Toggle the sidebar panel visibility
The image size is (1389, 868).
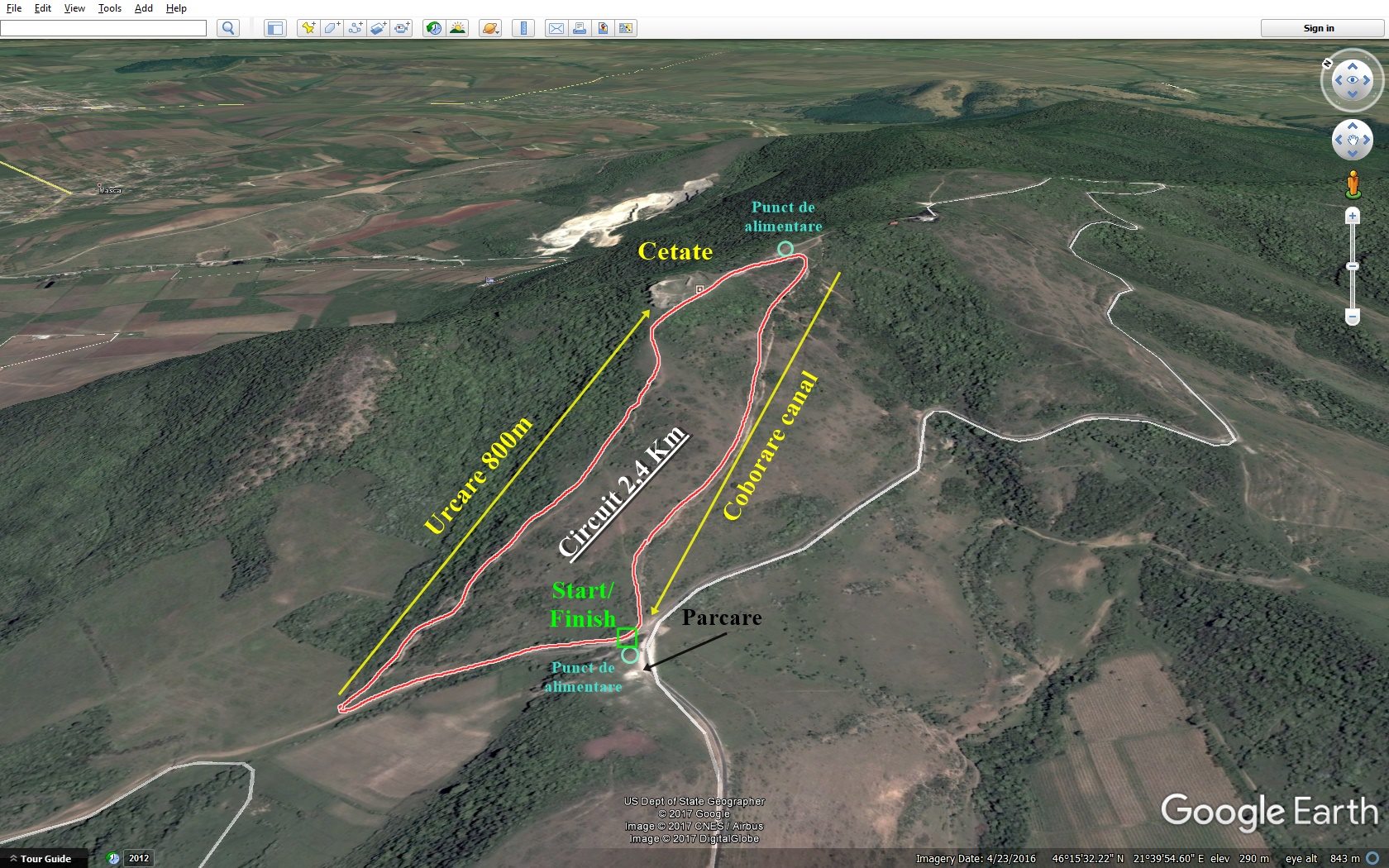pyautogui.click(x=274, y=28)
